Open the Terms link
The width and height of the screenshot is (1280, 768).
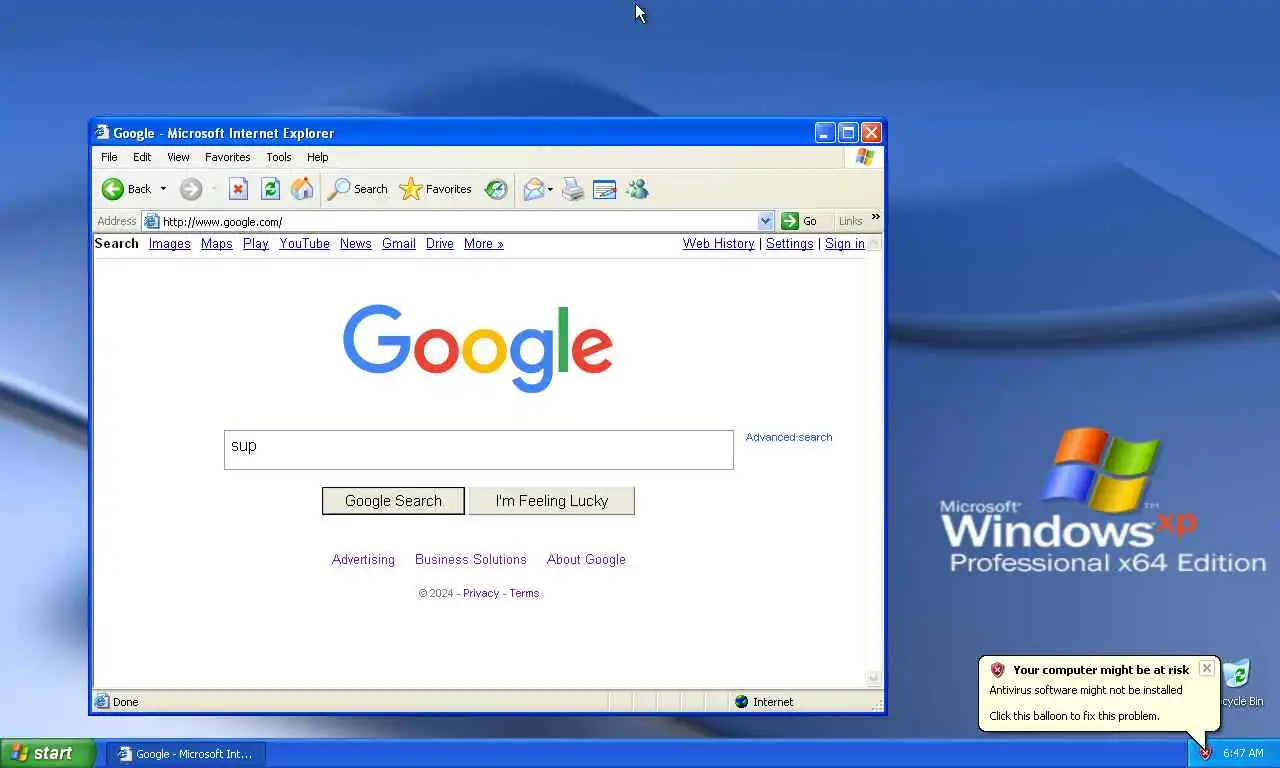(x=524, y=593)
